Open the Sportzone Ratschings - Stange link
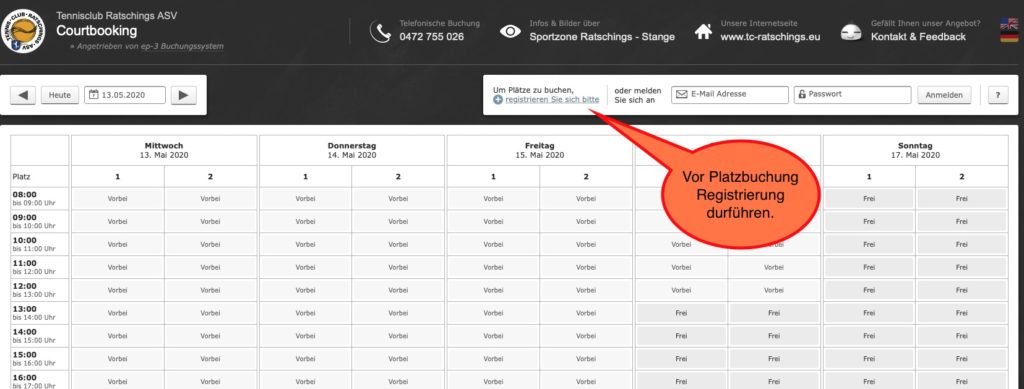 click(x=601, y=37)
